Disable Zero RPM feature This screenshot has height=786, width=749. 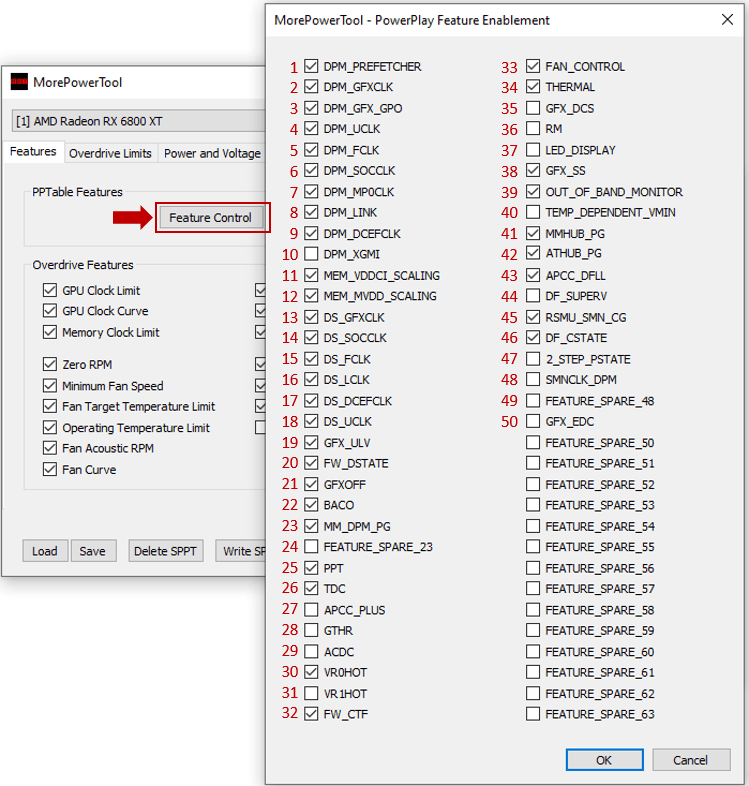point(50,364)
